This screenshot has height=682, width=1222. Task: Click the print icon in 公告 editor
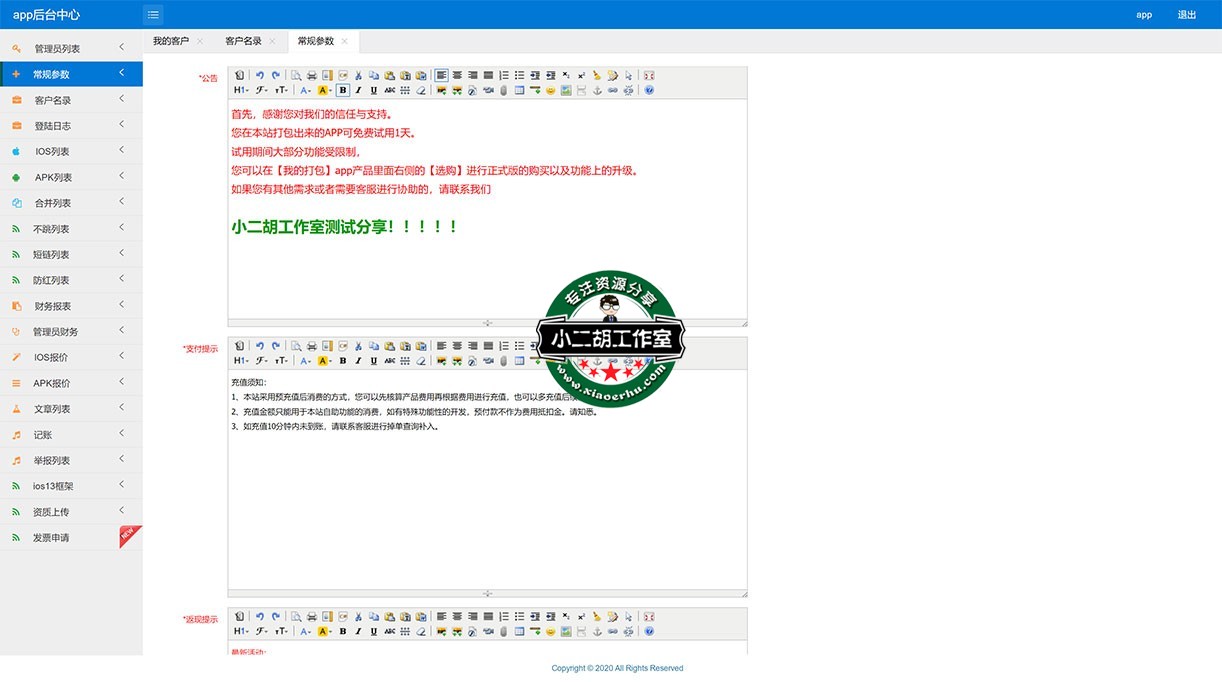312,75
